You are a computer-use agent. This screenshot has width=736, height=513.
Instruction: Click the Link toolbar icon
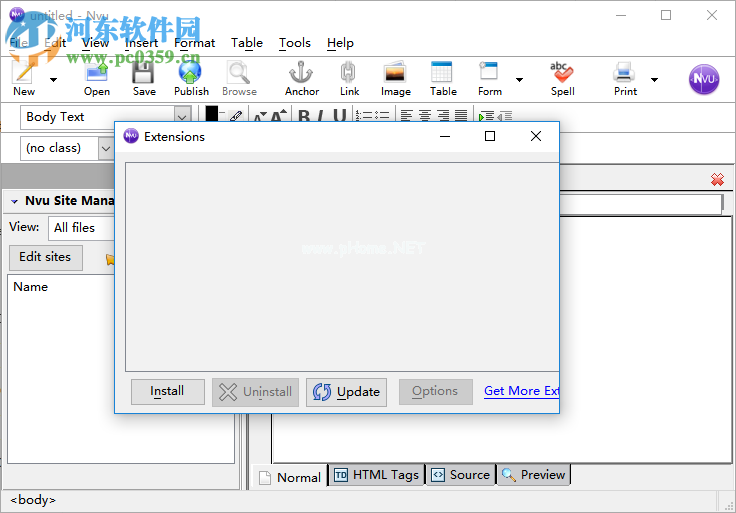(349, 77)
